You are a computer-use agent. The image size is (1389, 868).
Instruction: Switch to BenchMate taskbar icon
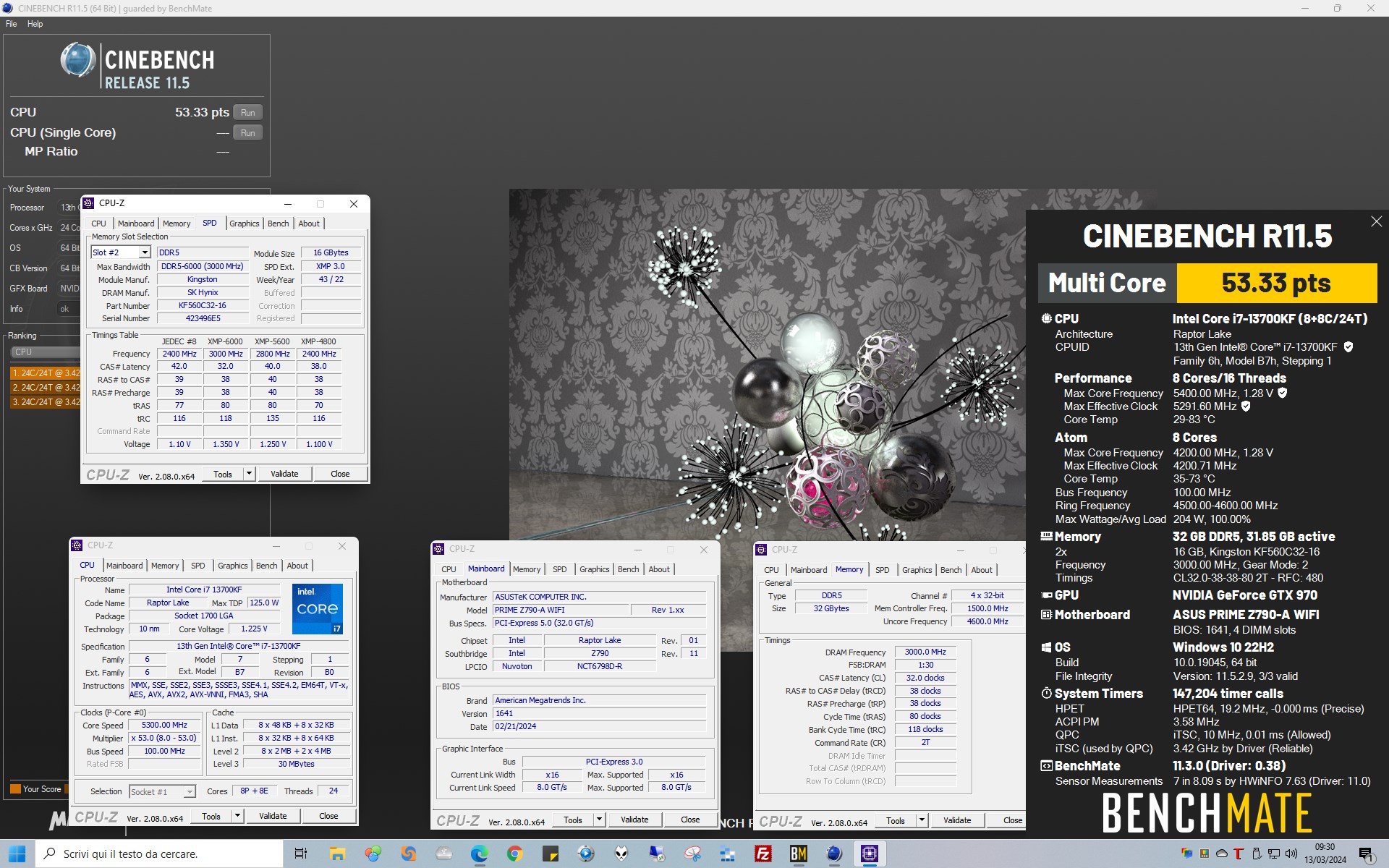click(798, 854)
